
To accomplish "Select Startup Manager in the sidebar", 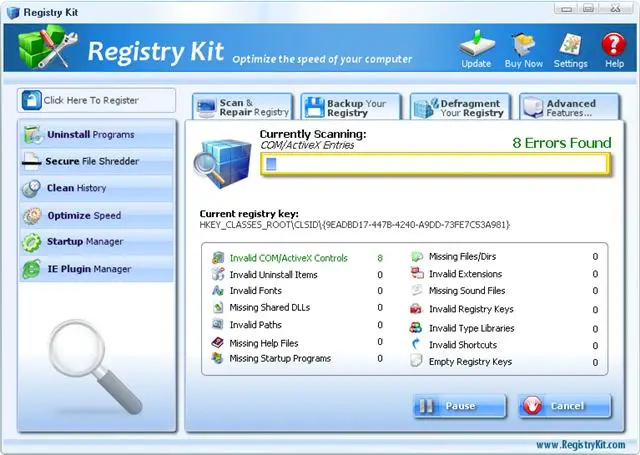I will point(97,242).
